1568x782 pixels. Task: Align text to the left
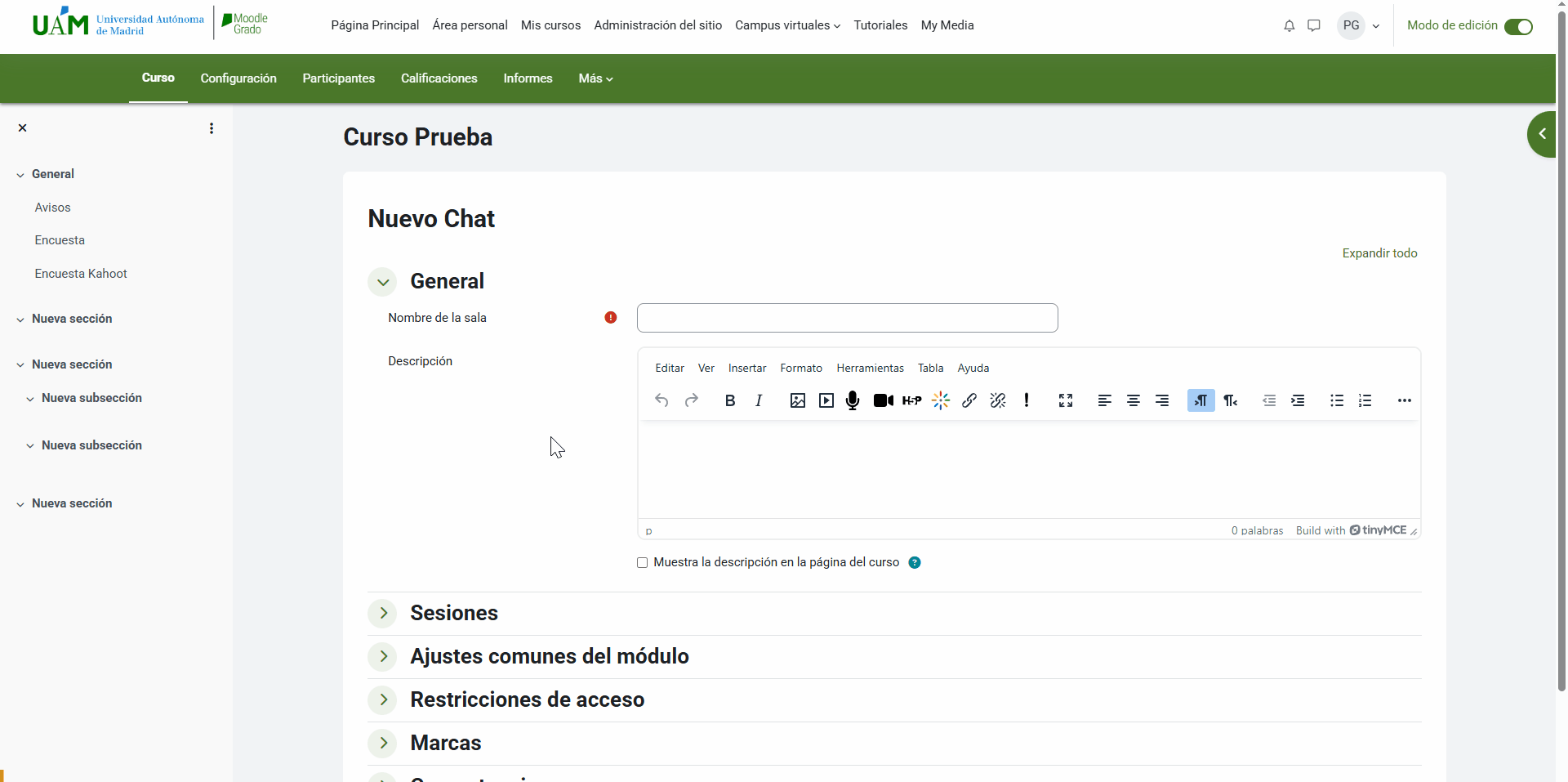coord(1105,400)
